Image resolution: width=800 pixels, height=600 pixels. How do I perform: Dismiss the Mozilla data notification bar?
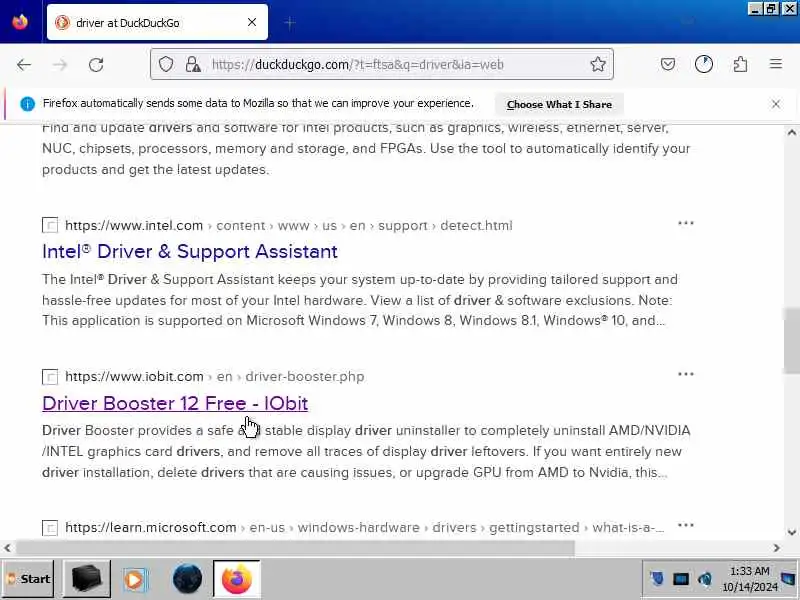pyautogui.click(x=776, y=104)
